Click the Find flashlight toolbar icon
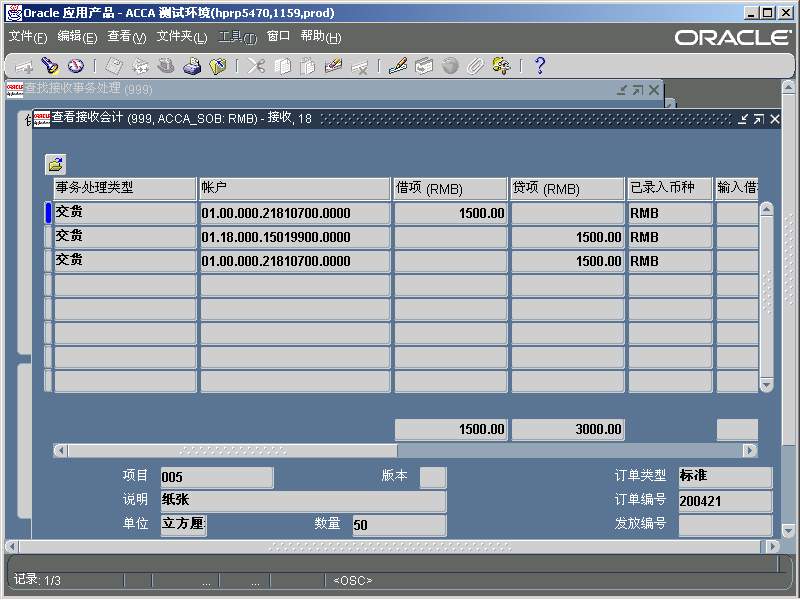This screenshot has width=800, height=600. [x=49, y=66]
